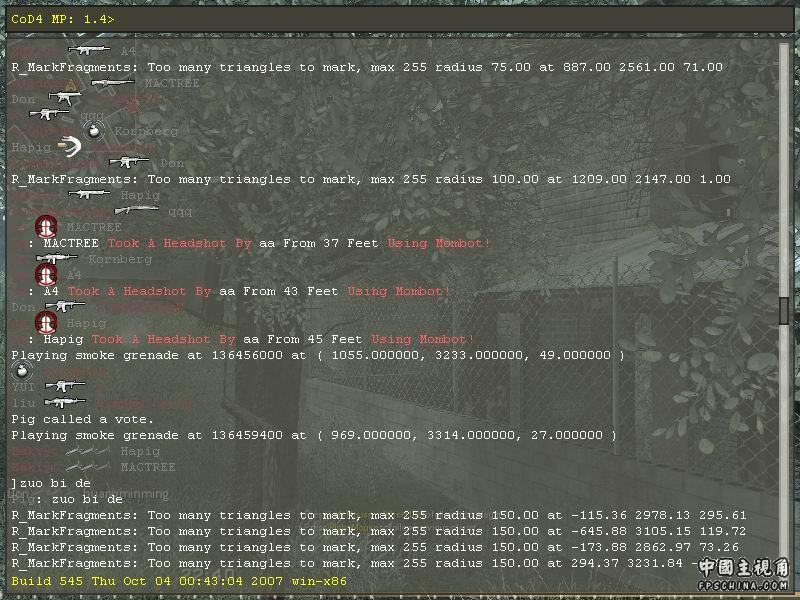Select the R_MarkFragments line with -645.88 3105.15
Screen dimensions: 800x600
379,531
